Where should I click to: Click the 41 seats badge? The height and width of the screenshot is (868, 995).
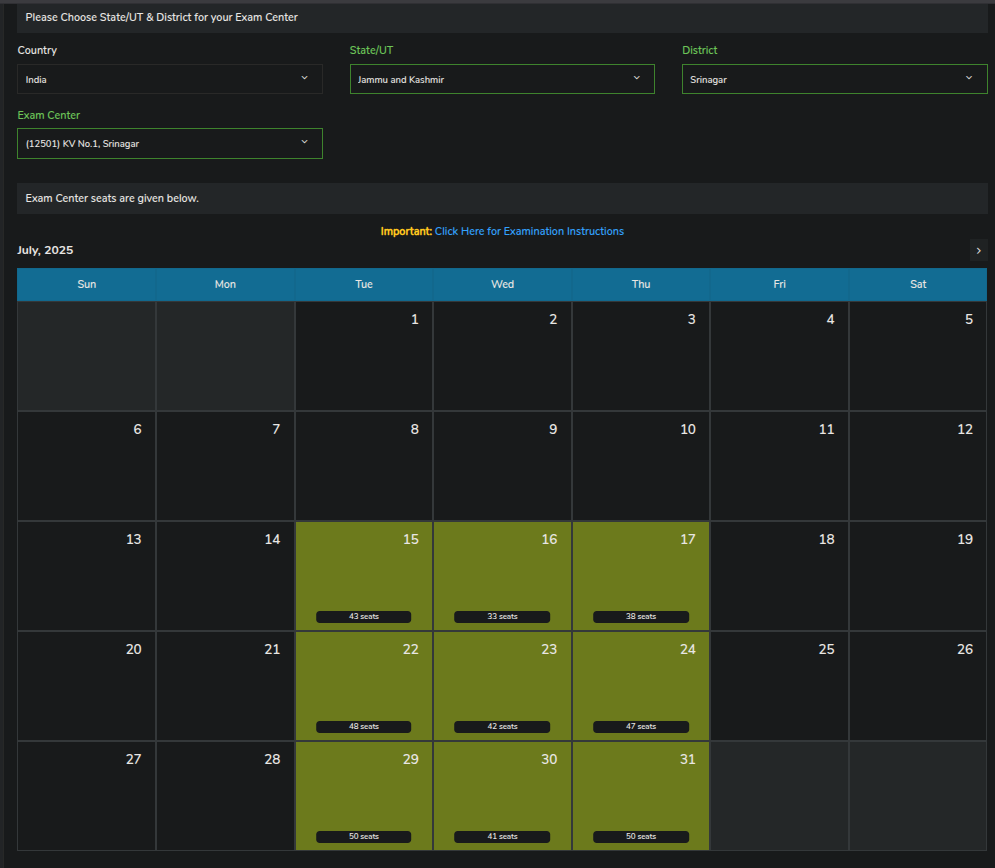point(502,836)
